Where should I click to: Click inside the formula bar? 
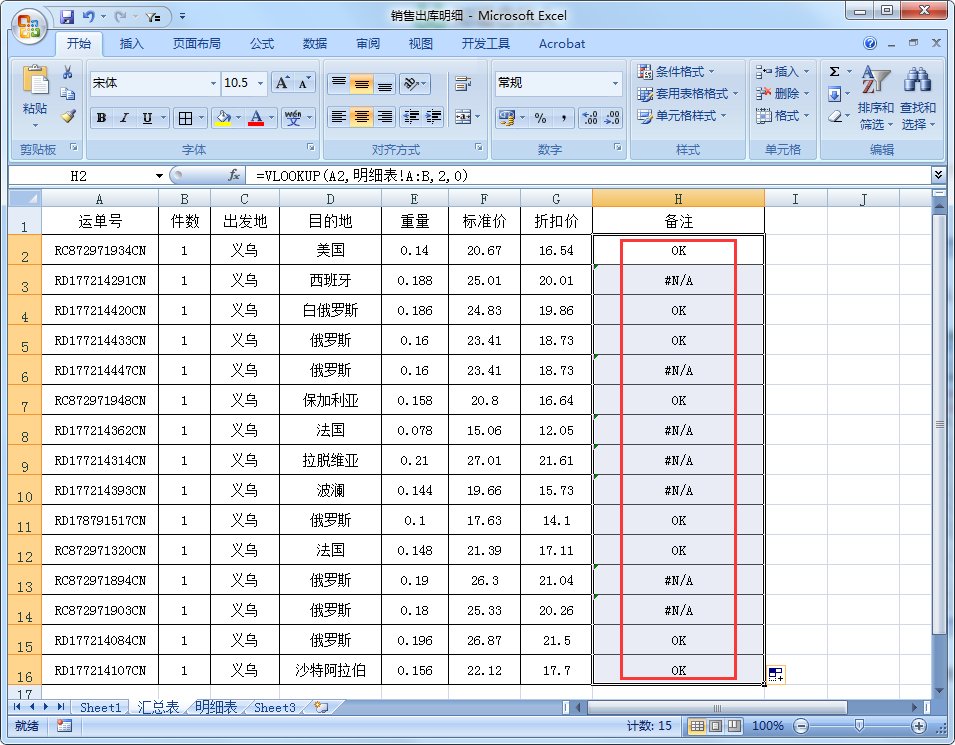pyautogui.click(x=500, y=175)
